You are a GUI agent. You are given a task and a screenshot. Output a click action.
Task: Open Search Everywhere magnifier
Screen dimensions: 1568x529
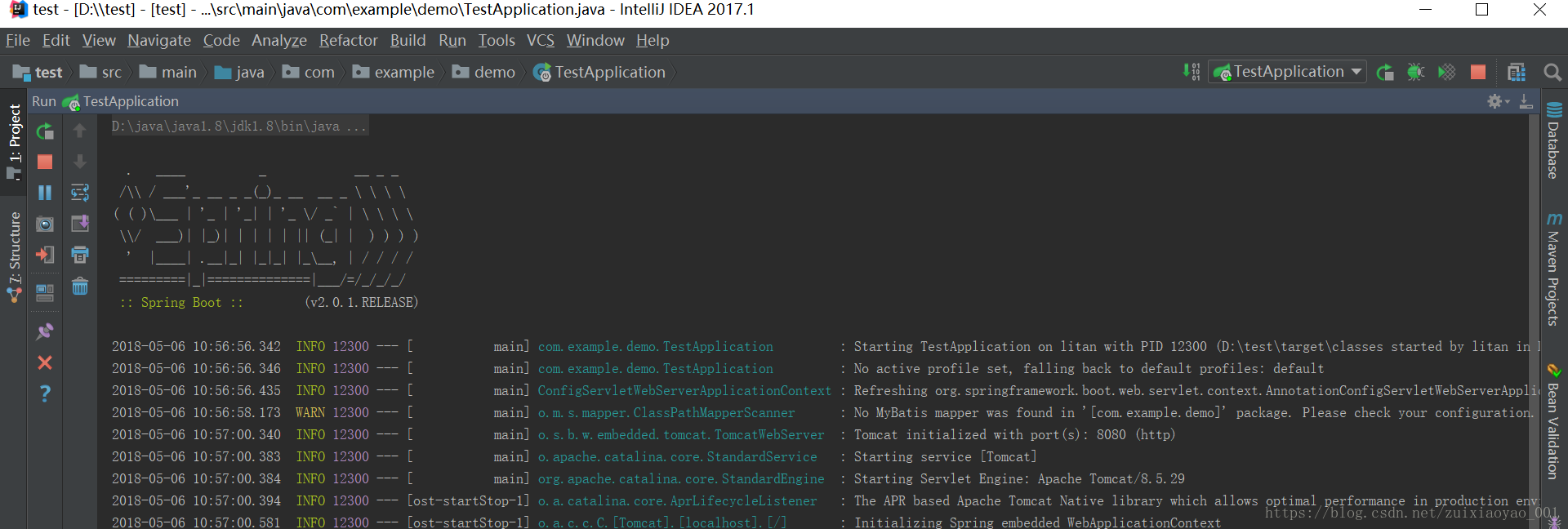1552,72
